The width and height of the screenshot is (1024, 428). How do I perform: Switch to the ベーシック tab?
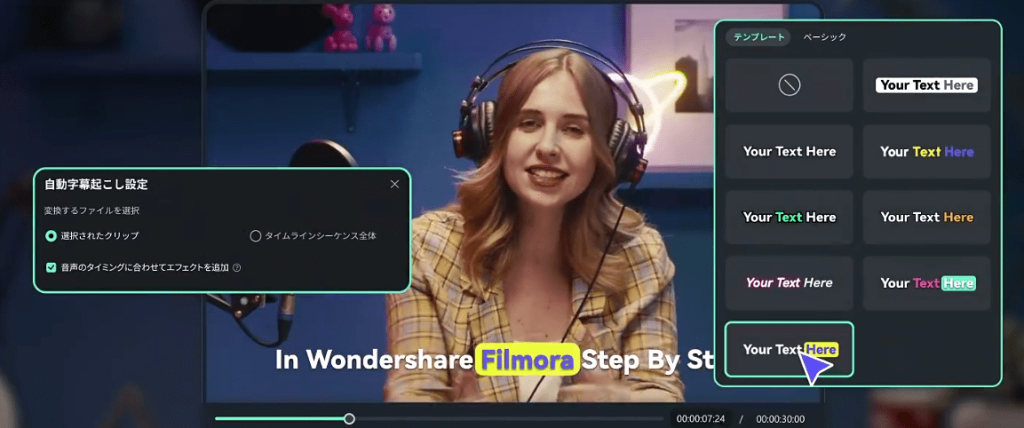[824, 37]
